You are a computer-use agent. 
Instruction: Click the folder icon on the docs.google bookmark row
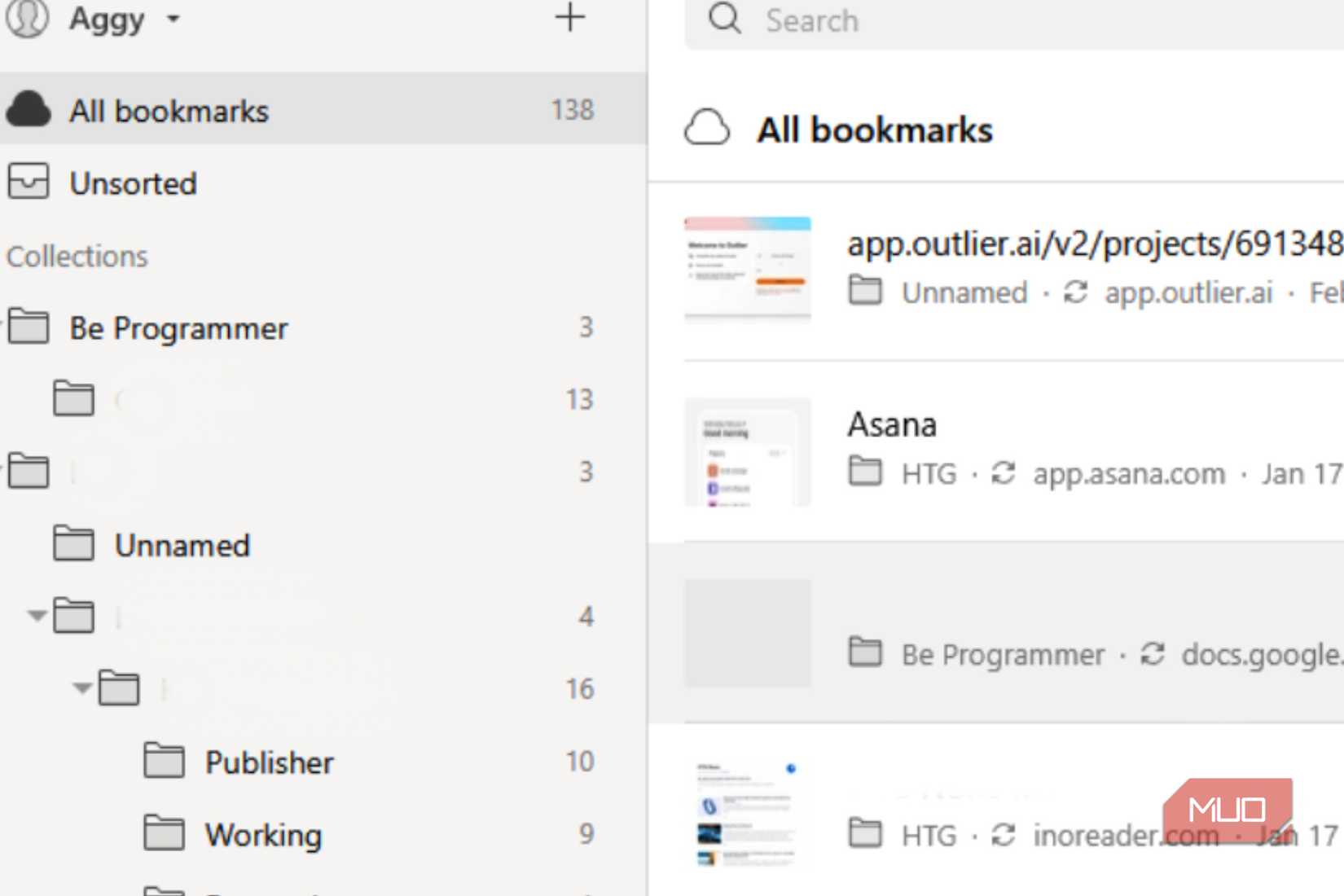coord(865,652)
